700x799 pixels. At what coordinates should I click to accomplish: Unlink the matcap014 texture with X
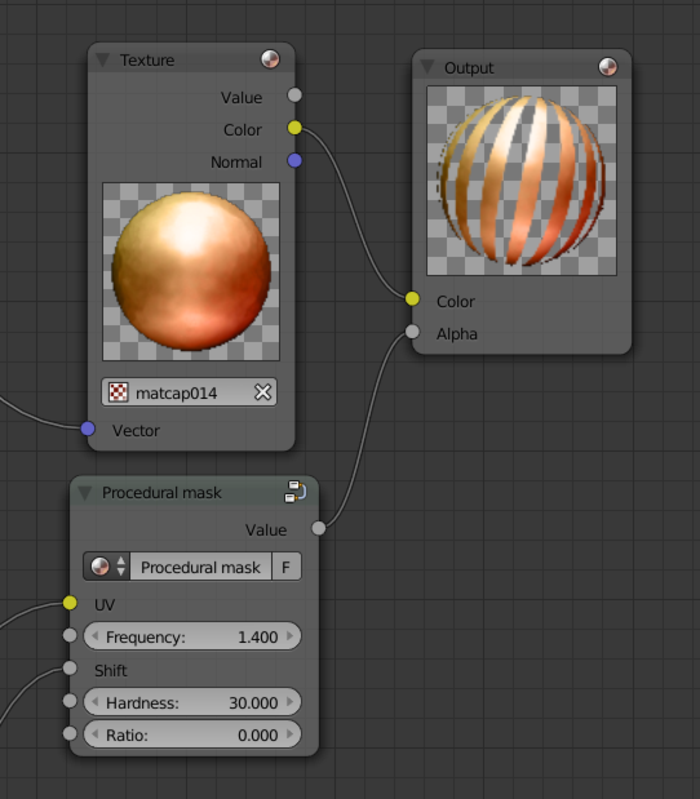(x=263, y=393)
